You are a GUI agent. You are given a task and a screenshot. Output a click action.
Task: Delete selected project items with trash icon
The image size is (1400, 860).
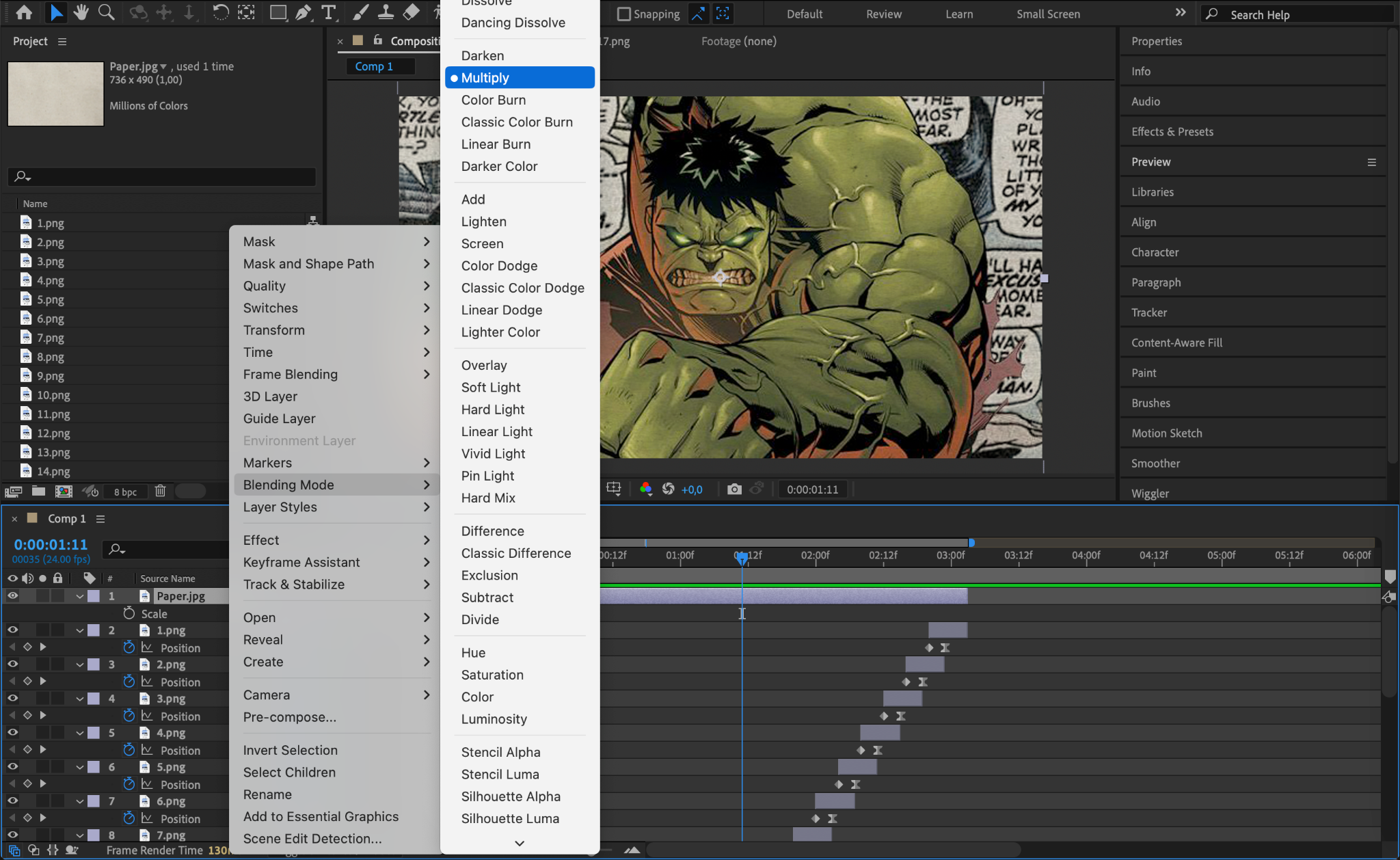[160, 491]
